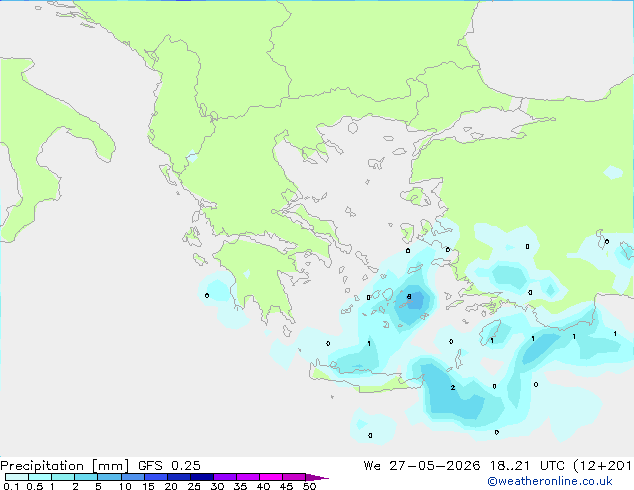The image size is (634, 490).
Task: Click the legend label '10'
Action: [125, 486]
